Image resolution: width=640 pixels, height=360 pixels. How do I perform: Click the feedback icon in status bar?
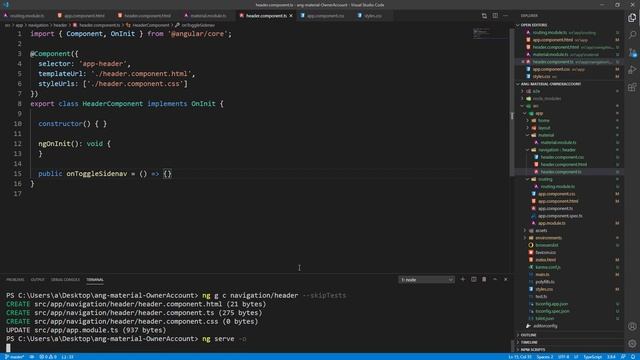click(623, 357)
